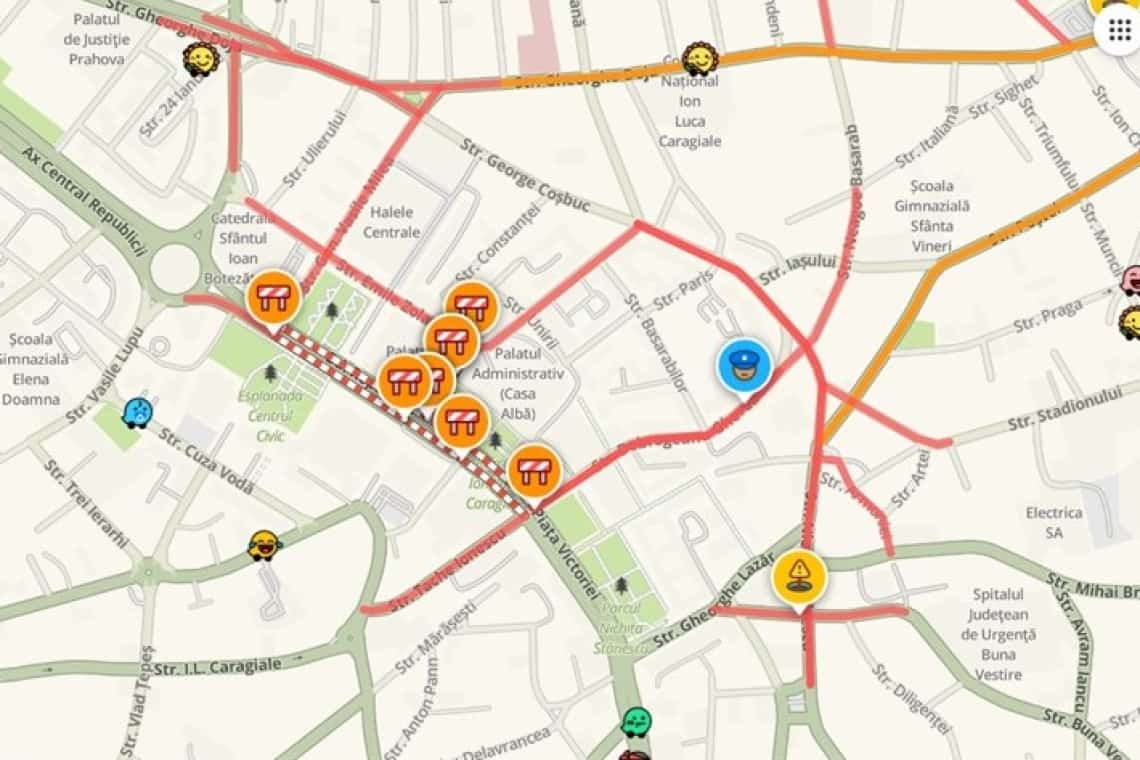This screenshot has width=1140, height=760.
Task: Tap the pink Wazer at the right edge
Action: [1132, 280]
